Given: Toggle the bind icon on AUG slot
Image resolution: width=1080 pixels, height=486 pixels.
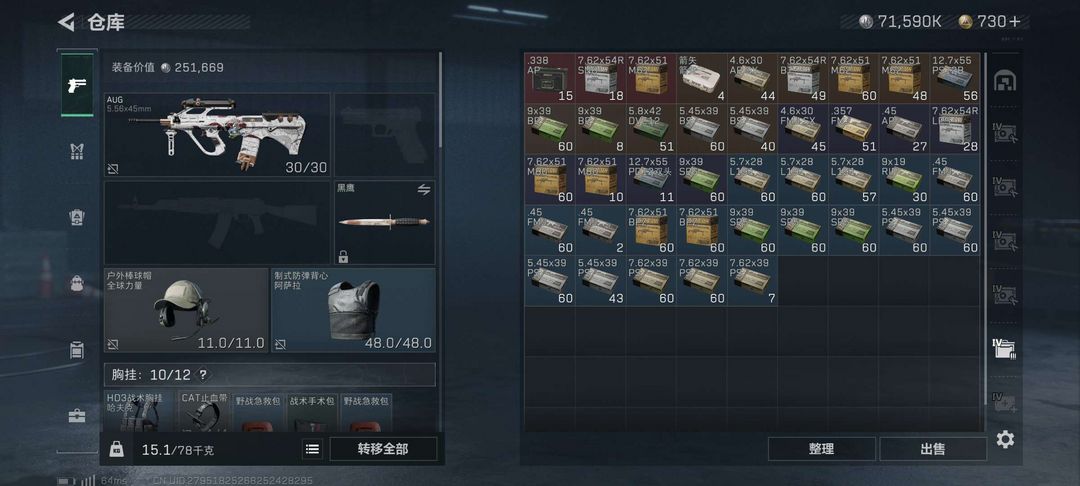Looking at the screenshot, I should tap(113, 169).
